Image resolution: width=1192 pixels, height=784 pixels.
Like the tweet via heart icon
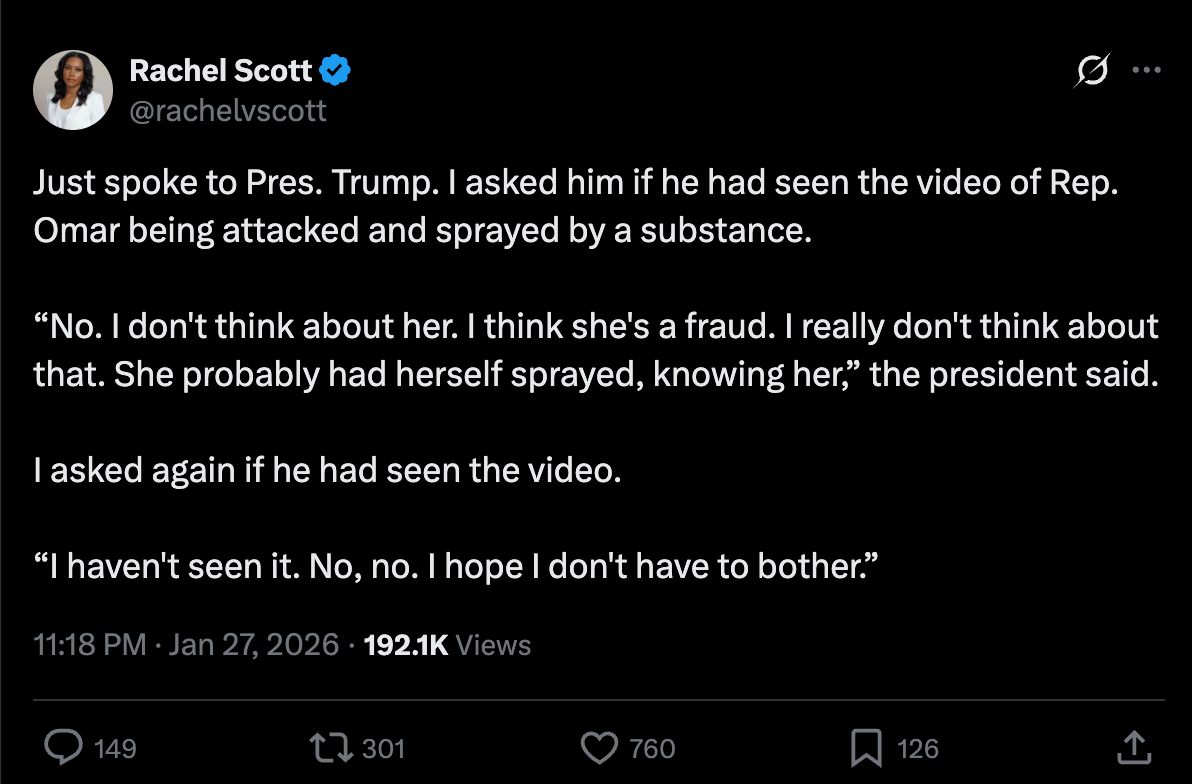click(x=598, y=747)
